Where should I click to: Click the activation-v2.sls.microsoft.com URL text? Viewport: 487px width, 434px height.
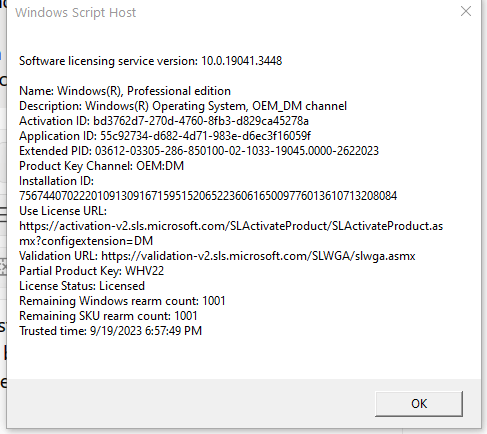231,226
